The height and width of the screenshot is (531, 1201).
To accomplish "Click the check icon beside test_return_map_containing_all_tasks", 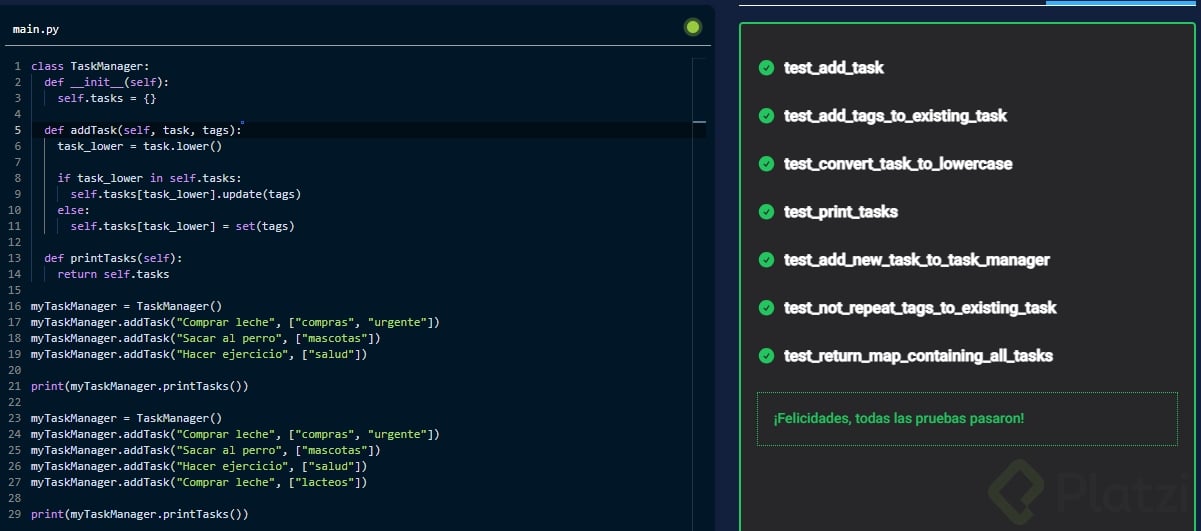I will pos(766,356).
